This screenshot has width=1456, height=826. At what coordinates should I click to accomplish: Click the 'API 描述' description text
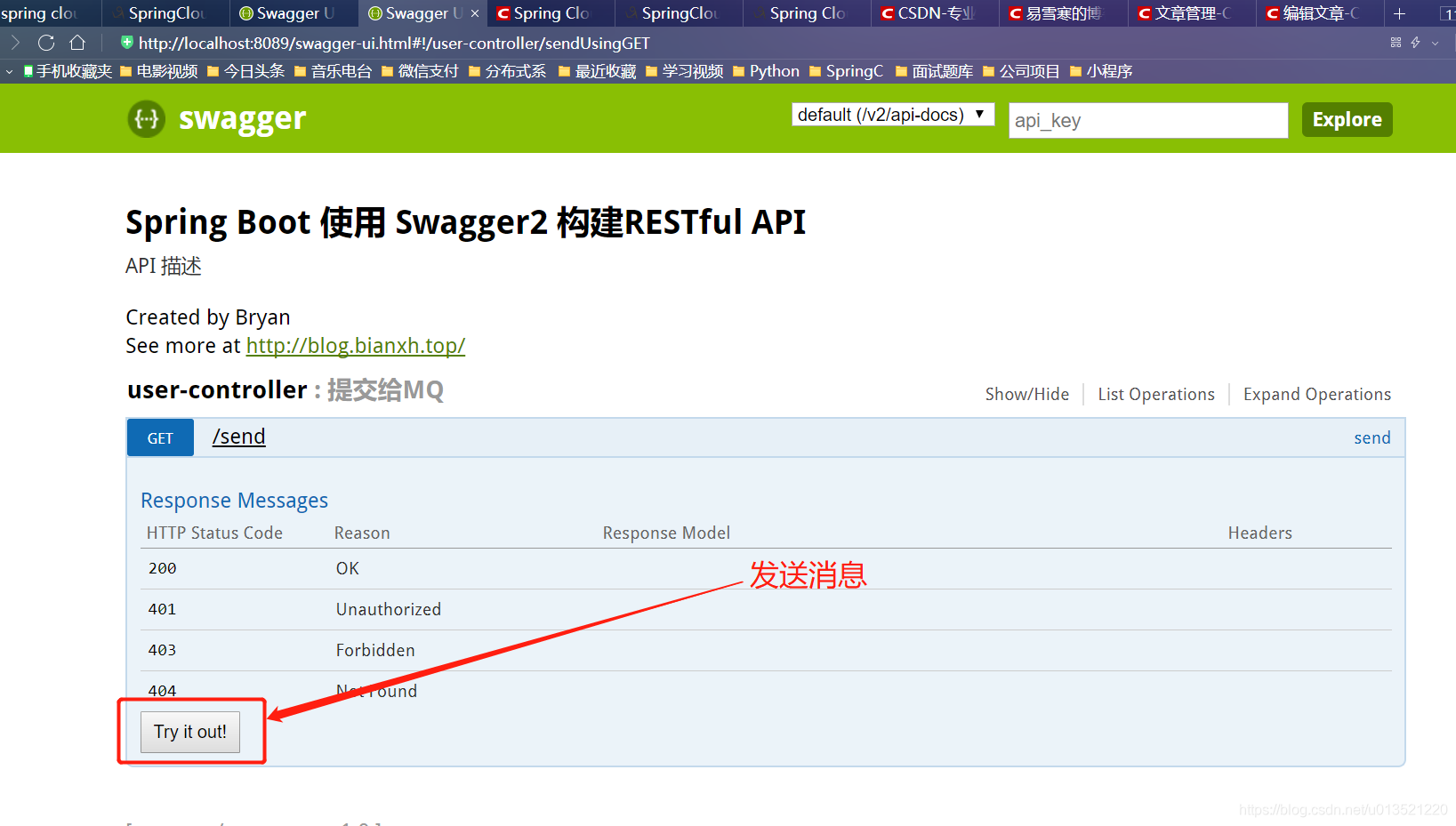coord(164,266)
